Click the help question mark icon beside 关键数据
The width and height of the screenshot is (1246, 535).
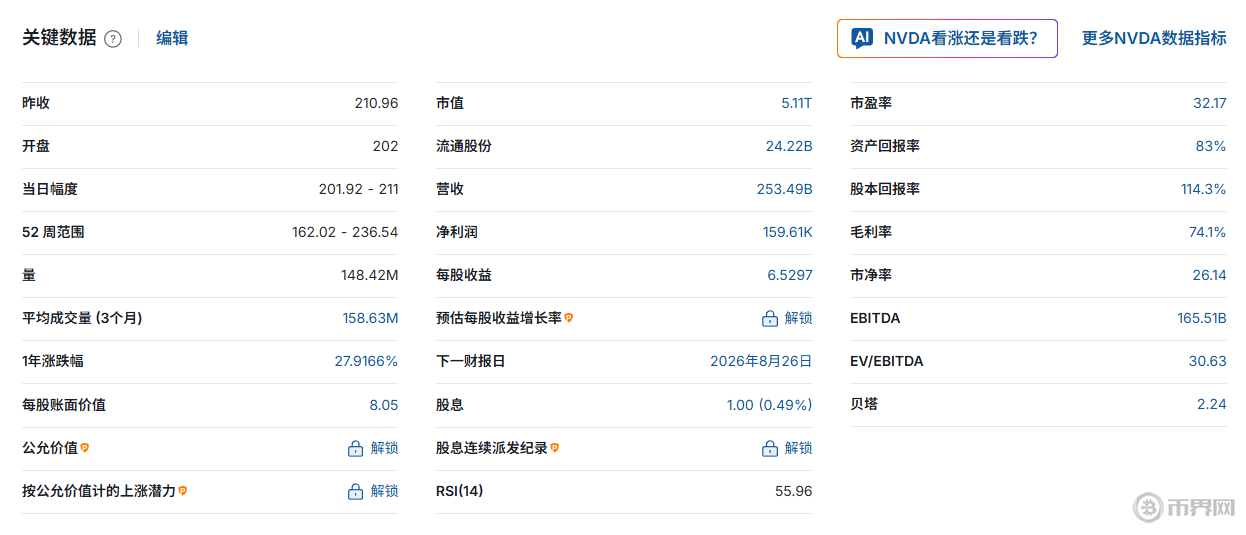(113, 39)
